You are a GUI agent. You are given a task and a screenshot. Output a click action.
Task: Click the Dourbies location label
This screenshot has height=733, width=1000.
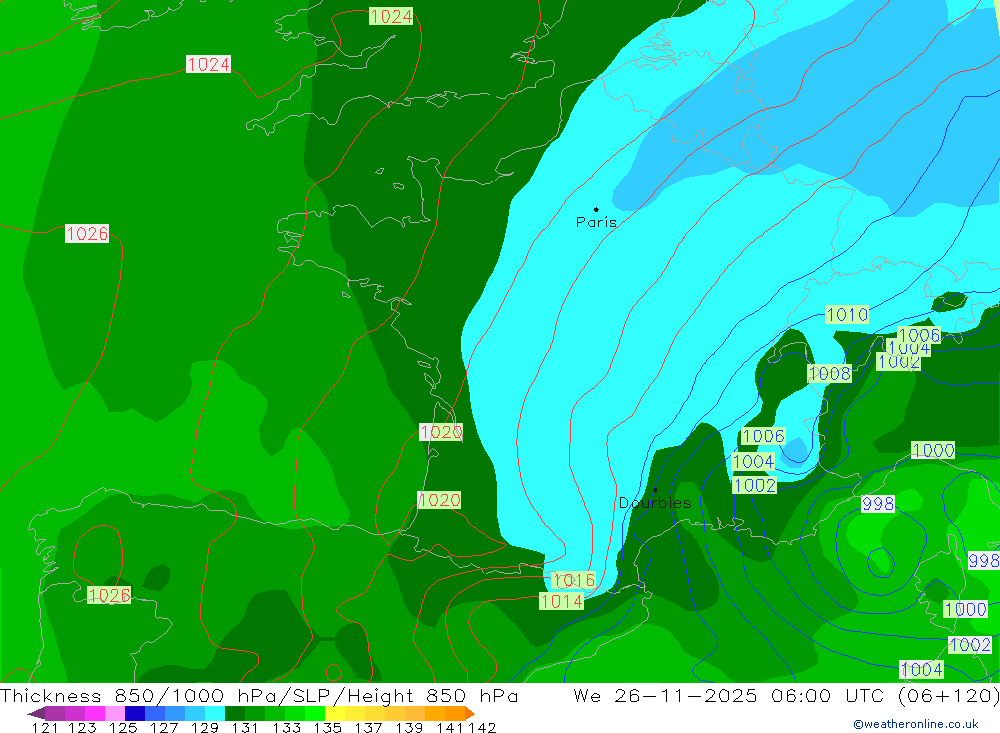click(655, 503)
